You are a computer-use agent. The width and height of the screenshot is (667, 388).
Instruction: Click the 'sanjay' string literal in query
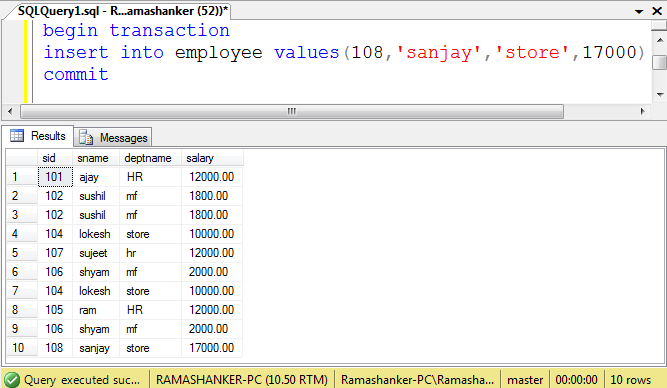tap(439, 53)
